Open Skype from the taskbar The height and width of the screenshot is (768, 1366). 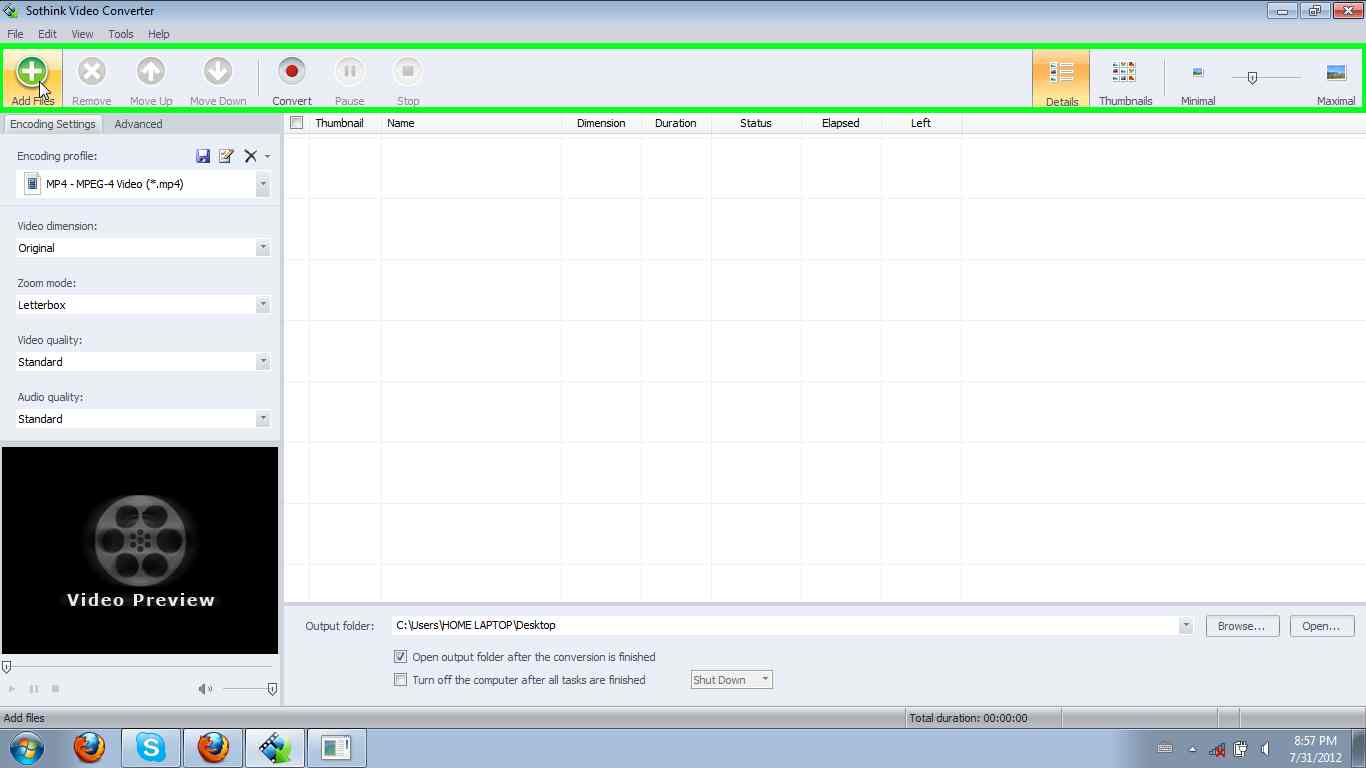(x=151, y=748)
